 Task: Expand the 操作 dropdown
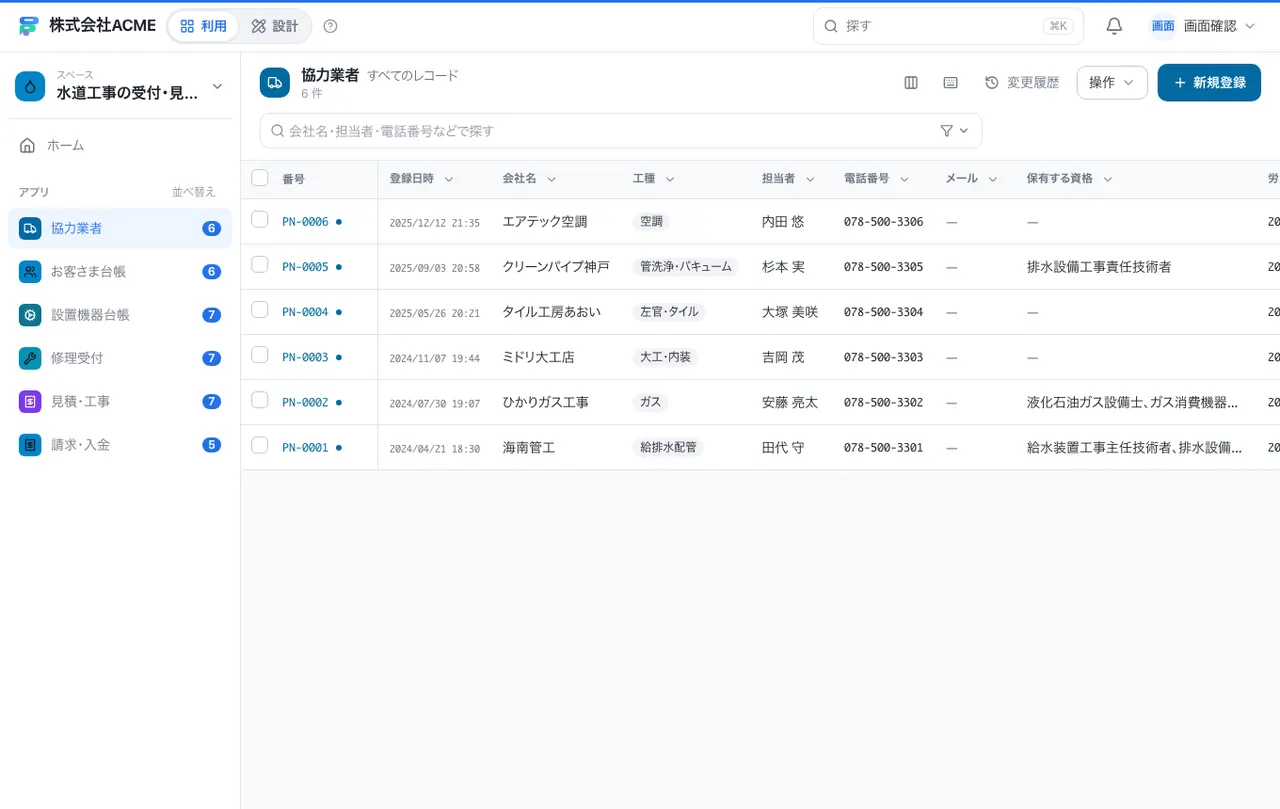(x=1112, y=83)
